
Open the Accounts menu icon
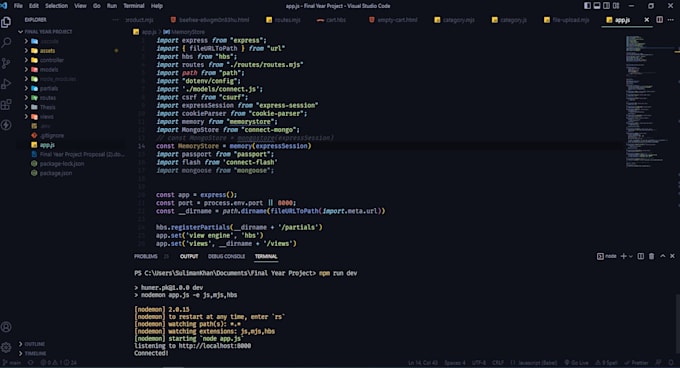click(6, 327)
